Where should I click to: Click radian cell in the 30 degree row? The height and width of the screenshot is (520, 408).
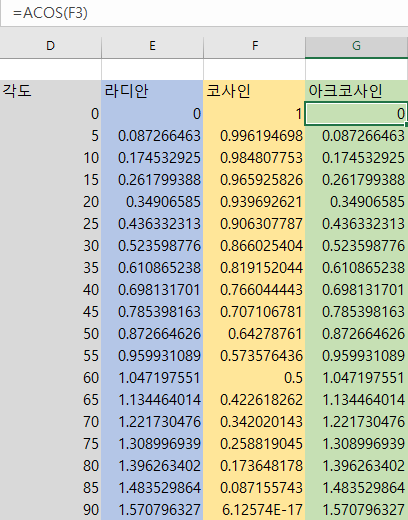pyautogui.click(x=152, y=246)
